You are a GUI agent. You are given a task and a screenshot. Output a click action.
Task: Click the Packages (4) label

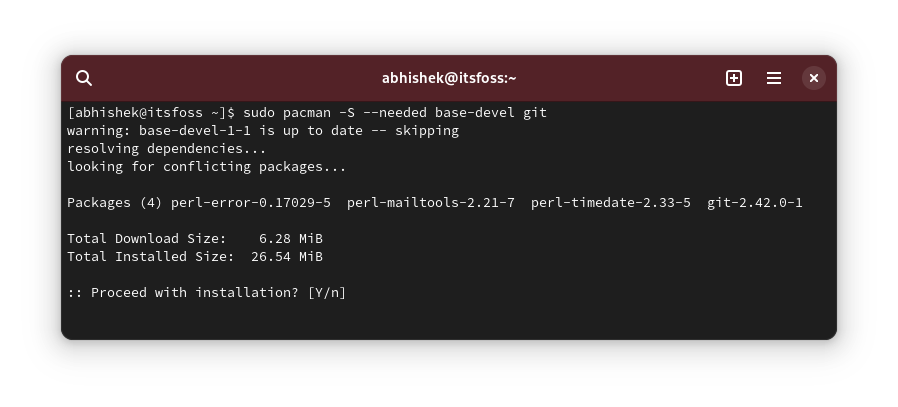(x=115, y=203)
